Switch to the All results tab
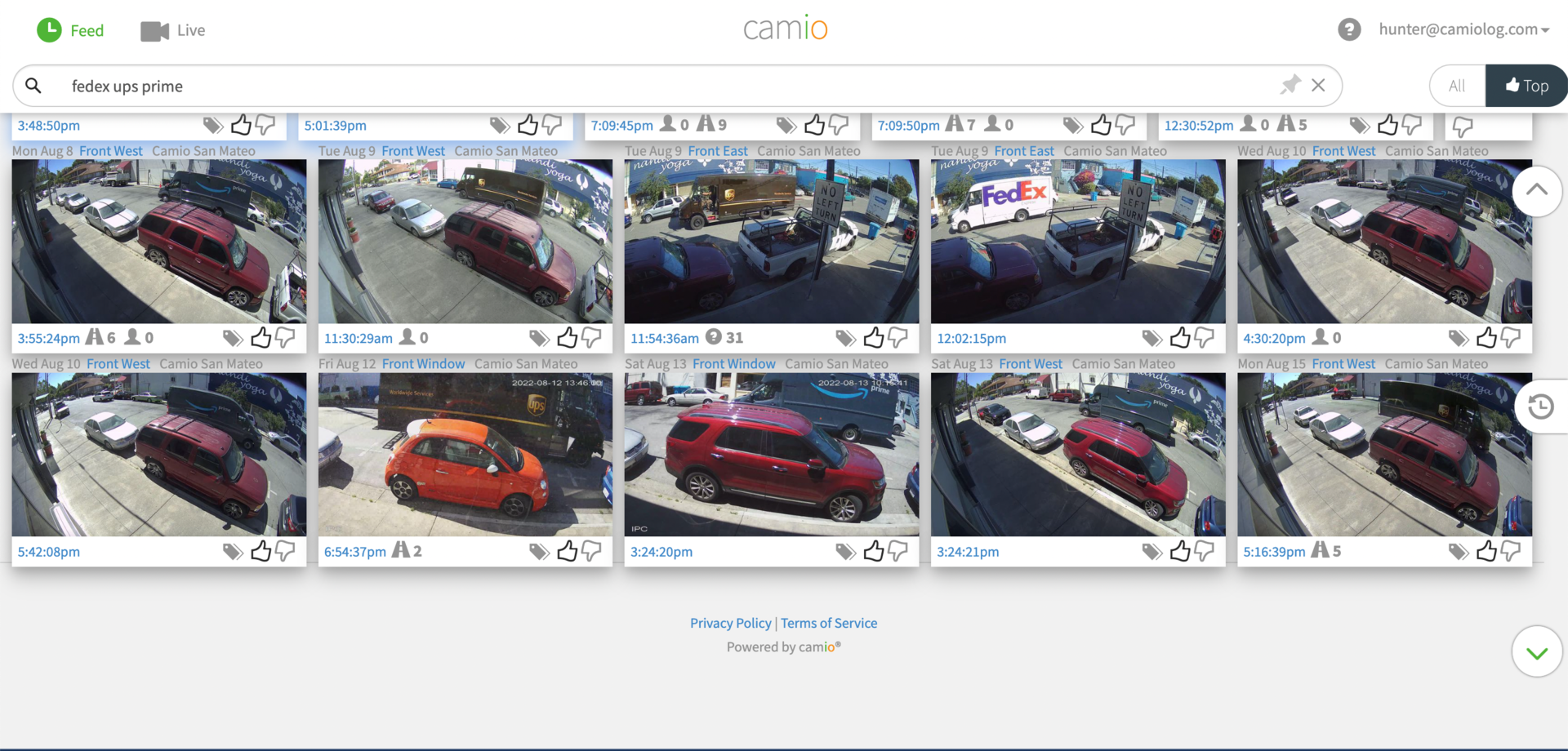 (1457, 85)
